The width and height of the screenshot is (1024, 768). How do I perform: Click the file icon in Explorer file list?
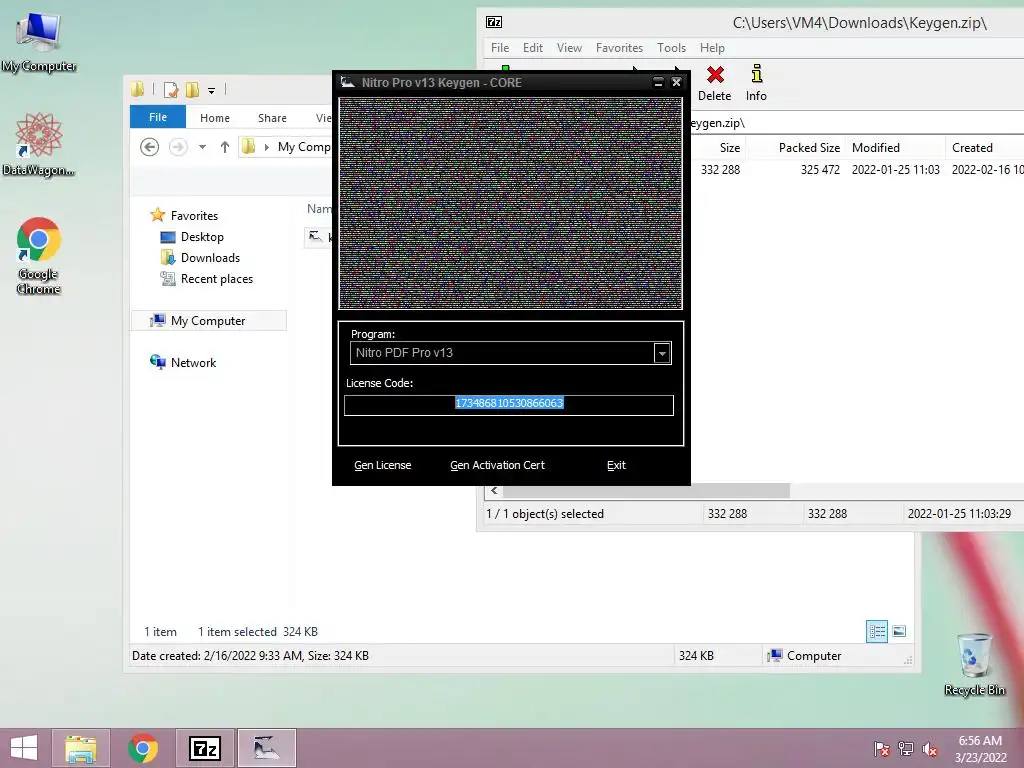pyautogui.click(x=315, y=236)
